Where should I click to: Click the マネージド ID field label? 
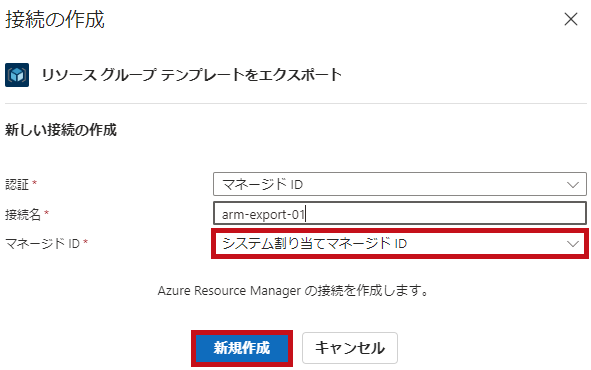pos(42,244)
